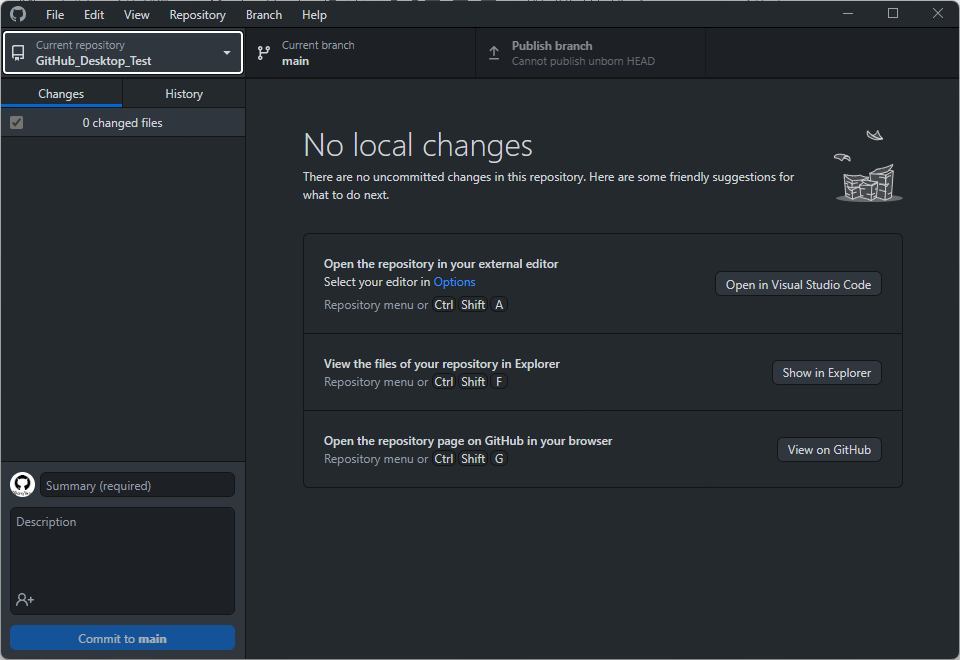This screenshot has height=660, width=960.
Task: Click the G shortcut key badge
Action: (x=499, y=459)
